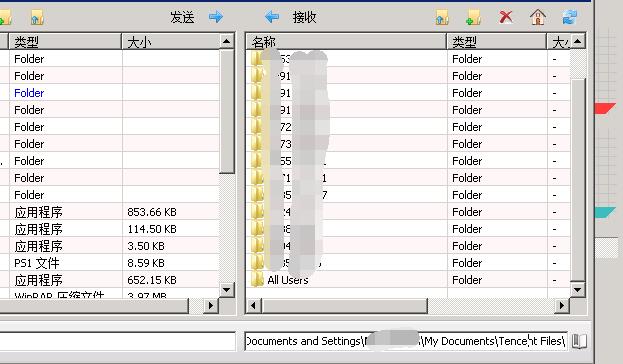Screen dimensions: 623x364
Task: Select the file sized 8.59 KB
Action: 146,263
